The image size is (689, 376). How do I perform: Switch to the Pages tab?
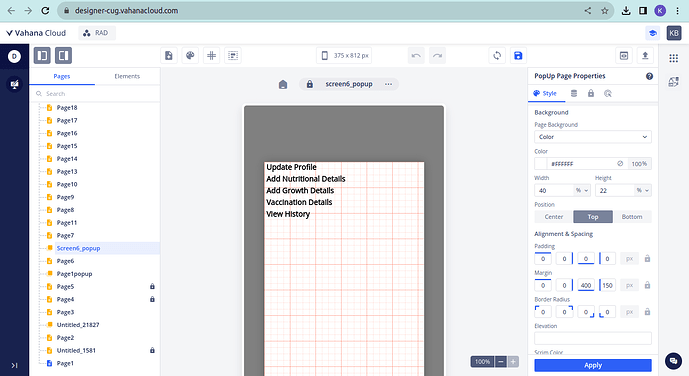(x=62, y=76)
